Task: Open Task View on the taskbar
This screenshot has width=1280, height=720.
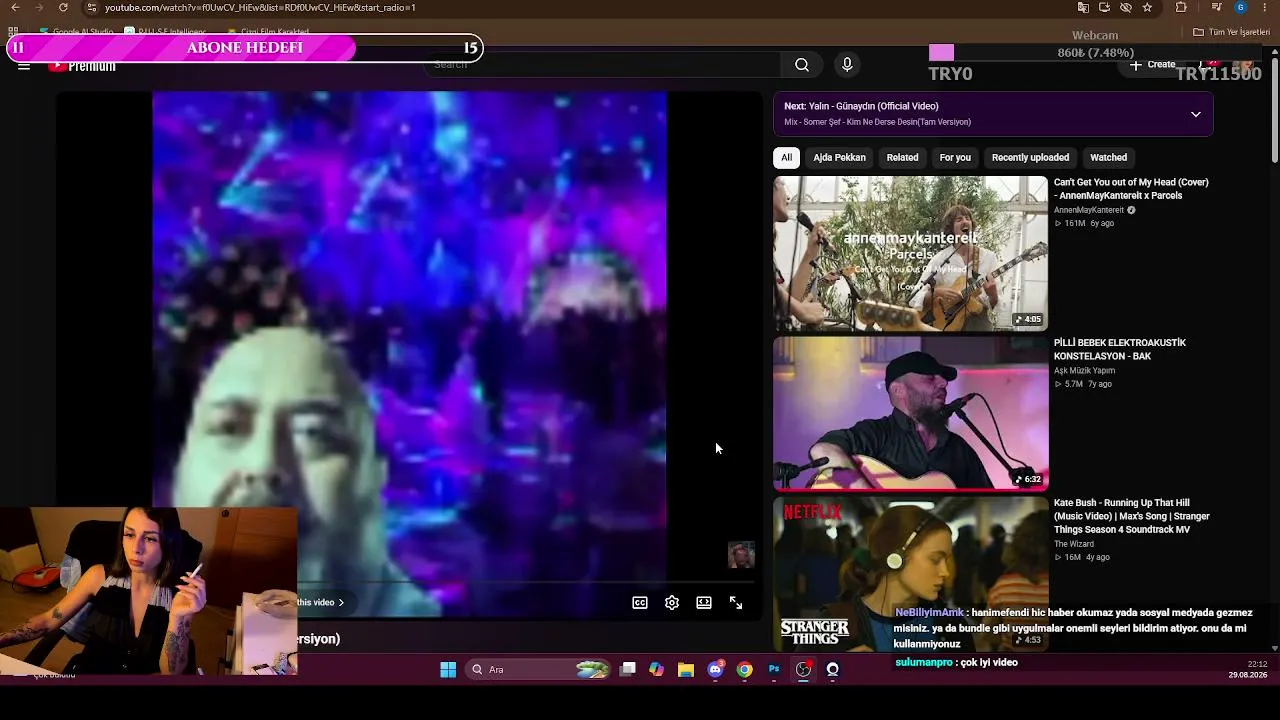Action: click(628, 670)
